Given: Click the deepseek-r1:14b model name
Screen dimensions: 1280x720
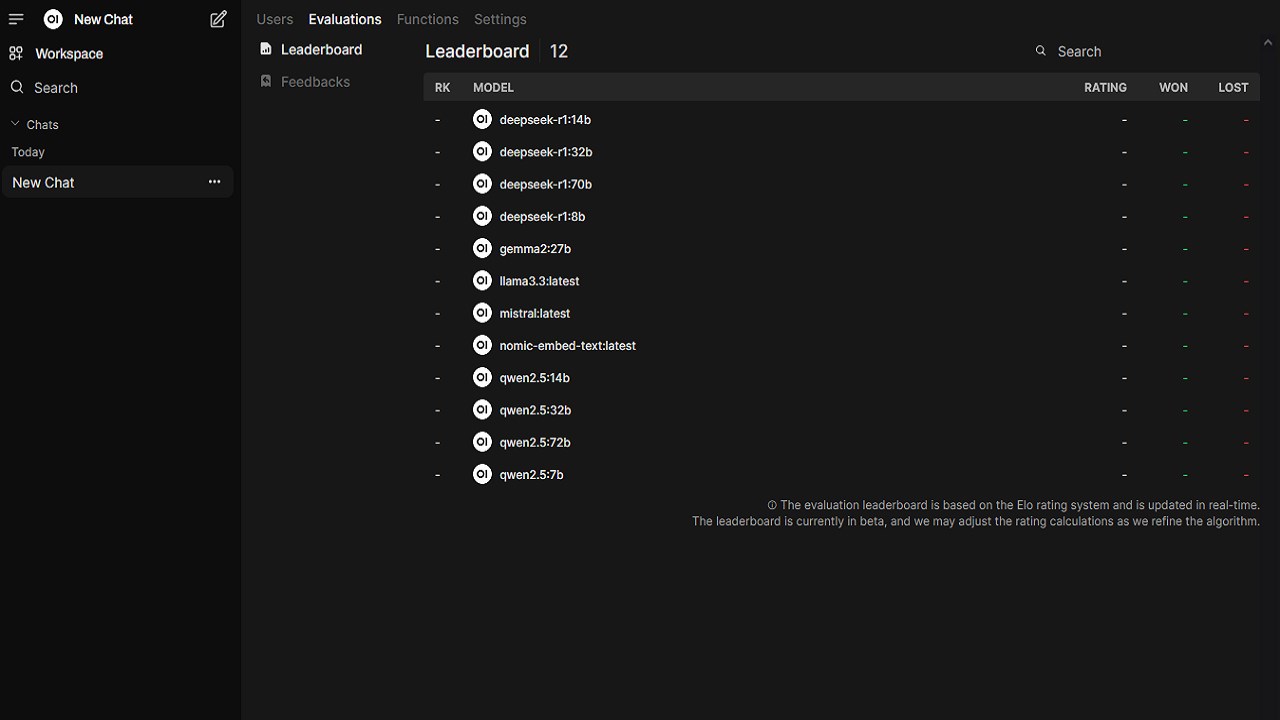Looking at the screenshot, I should coord(545,119).
